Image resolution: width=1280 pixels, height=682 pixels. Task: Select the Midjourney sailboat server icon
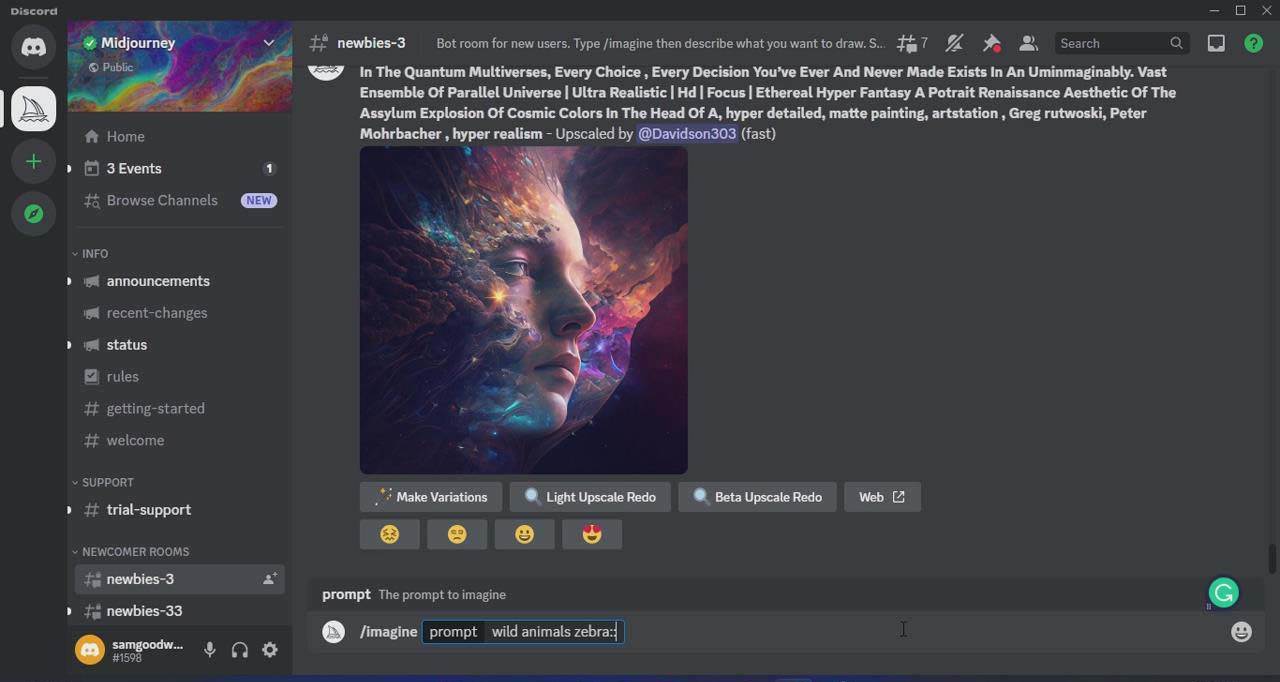(x=33, y=107)
